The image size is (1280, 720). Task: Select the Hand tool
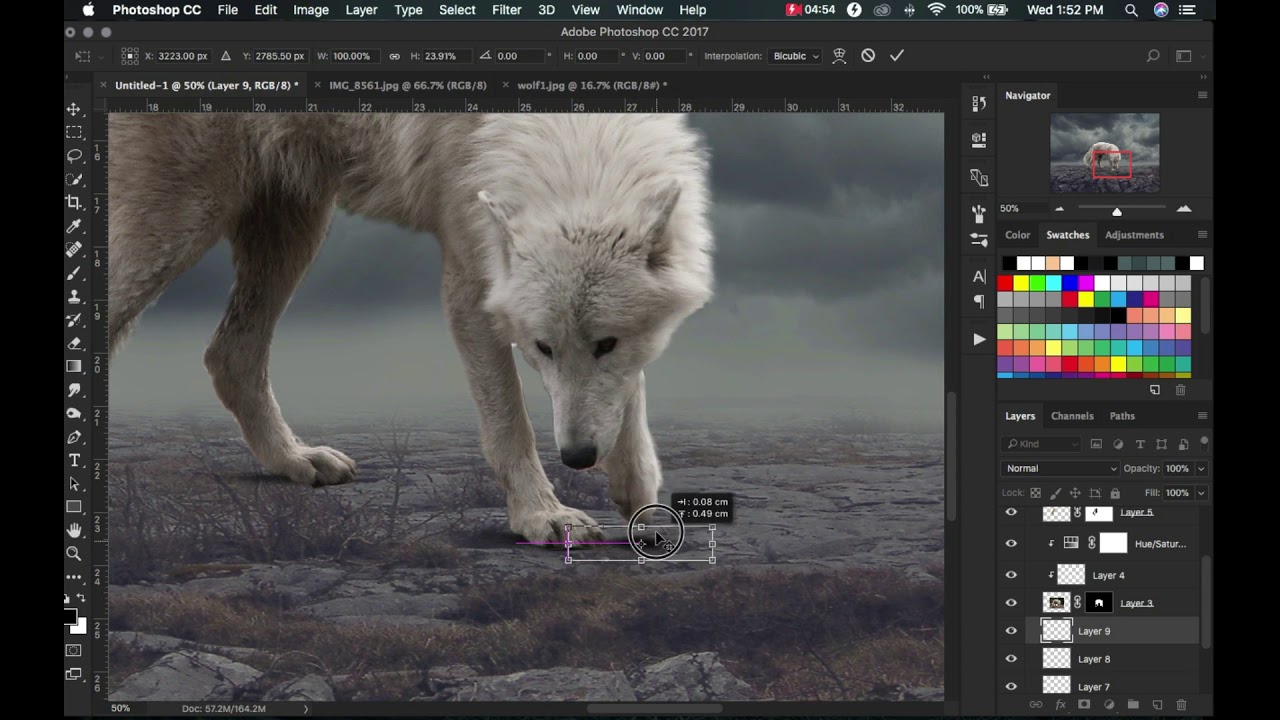click(x=74, y=530)
